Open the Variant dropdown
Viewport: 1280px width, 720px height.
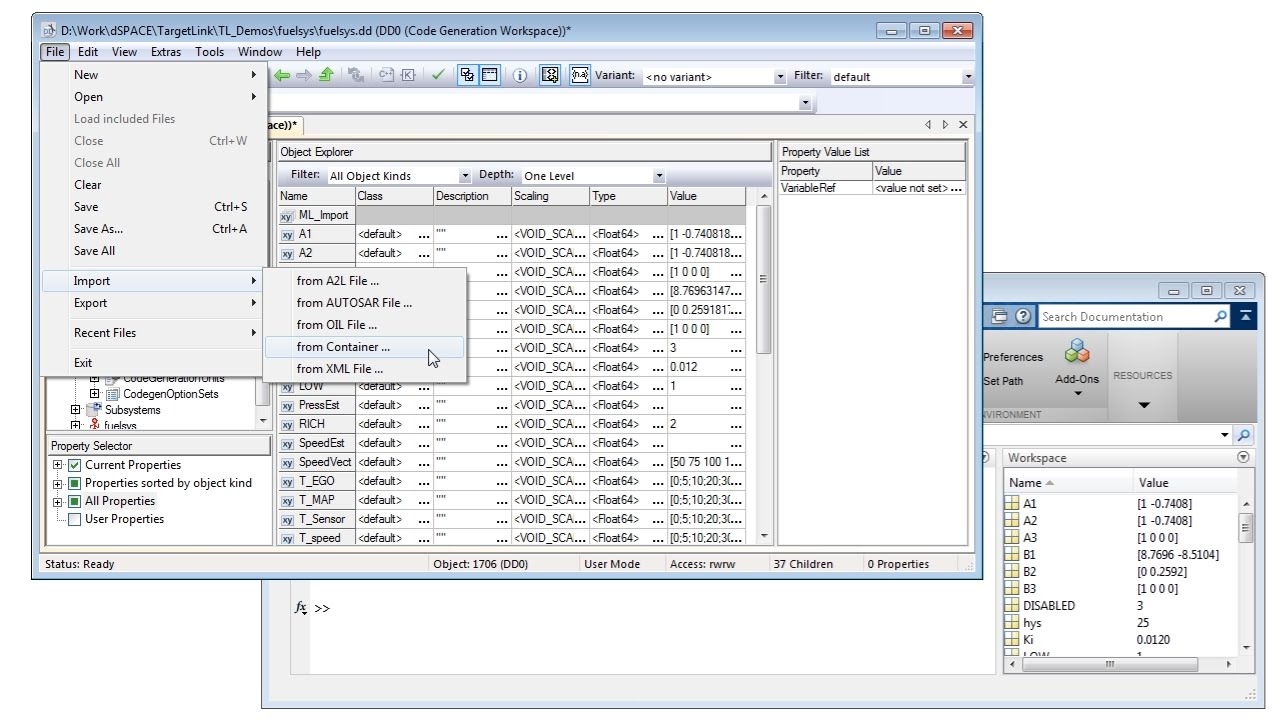point(780,77)
